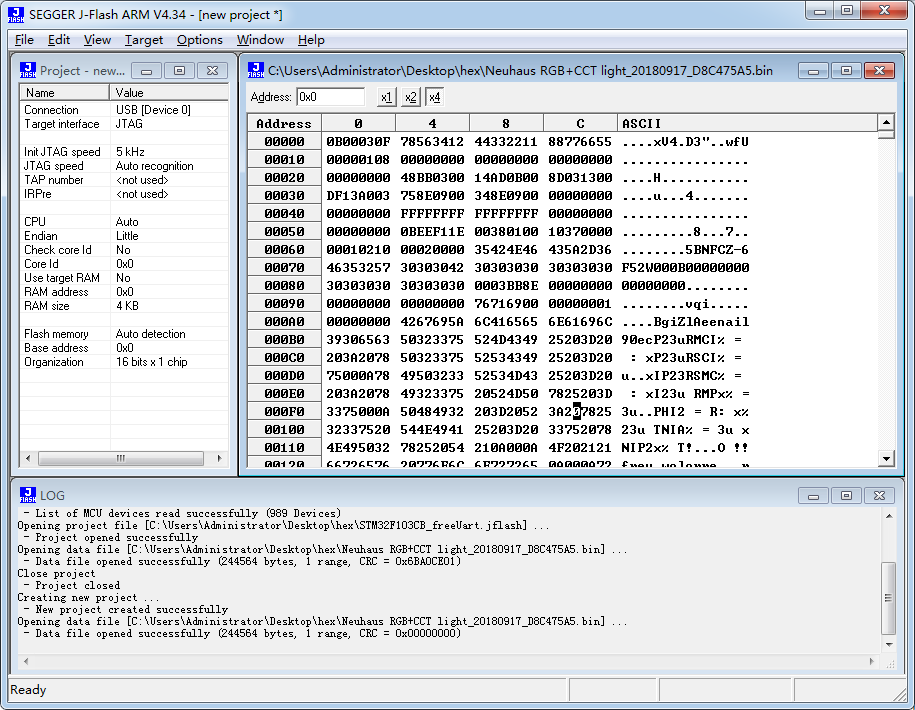
Task: Close the bin data file window
Action: point(879,71)
